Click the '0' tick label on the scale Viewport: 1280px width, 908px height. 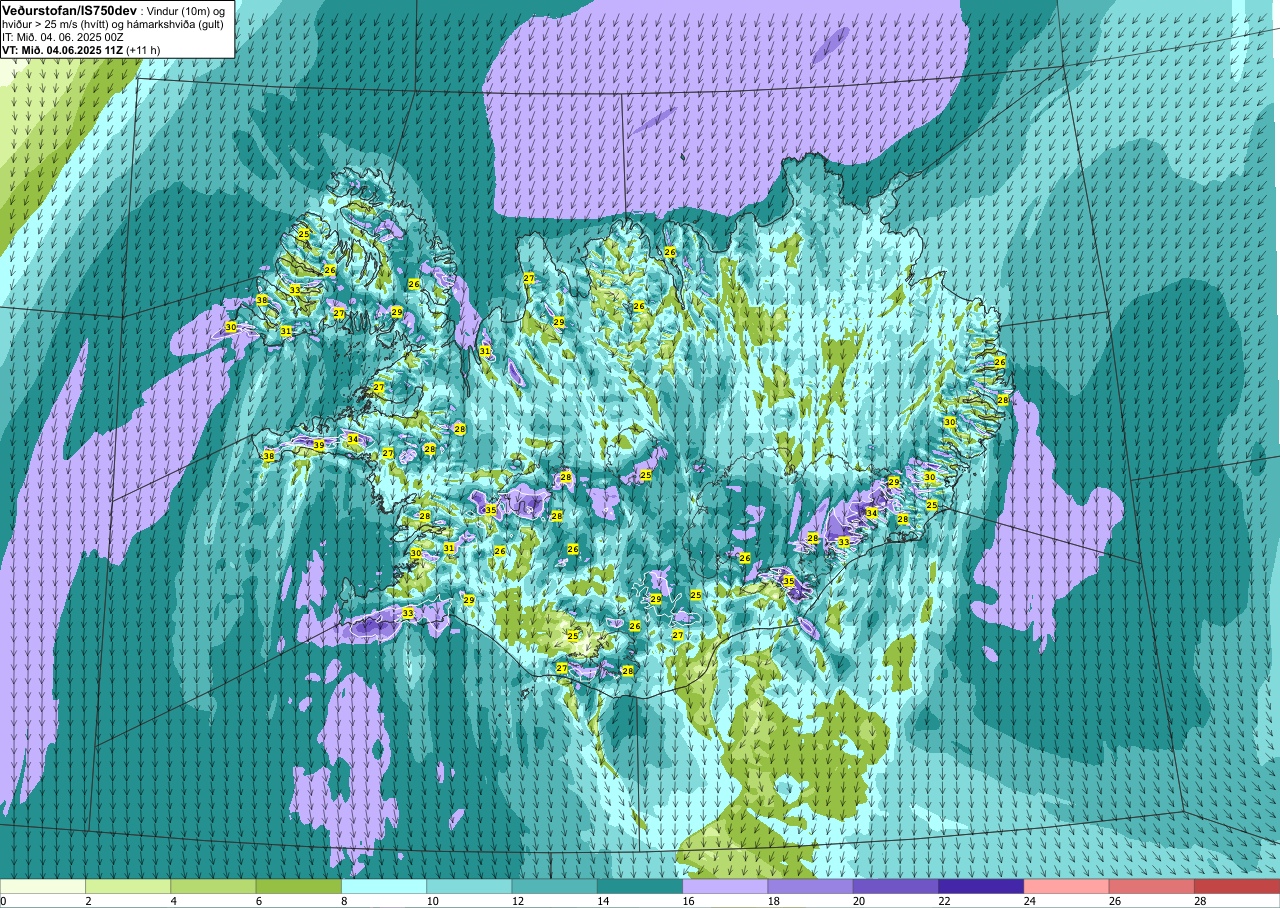pyautogui.click(x=3, y=901)
